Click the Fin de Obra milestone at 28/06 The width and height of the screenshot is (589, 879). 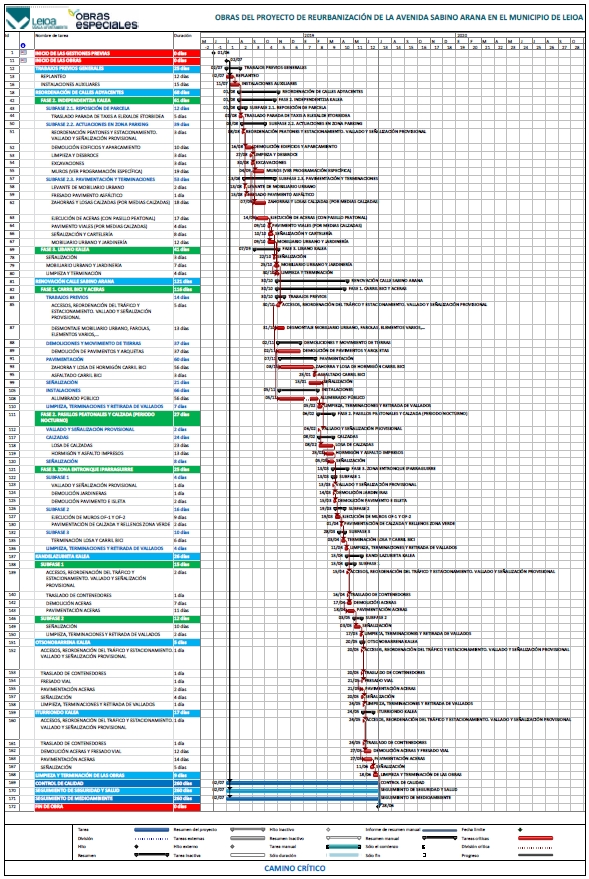(378, 806)
